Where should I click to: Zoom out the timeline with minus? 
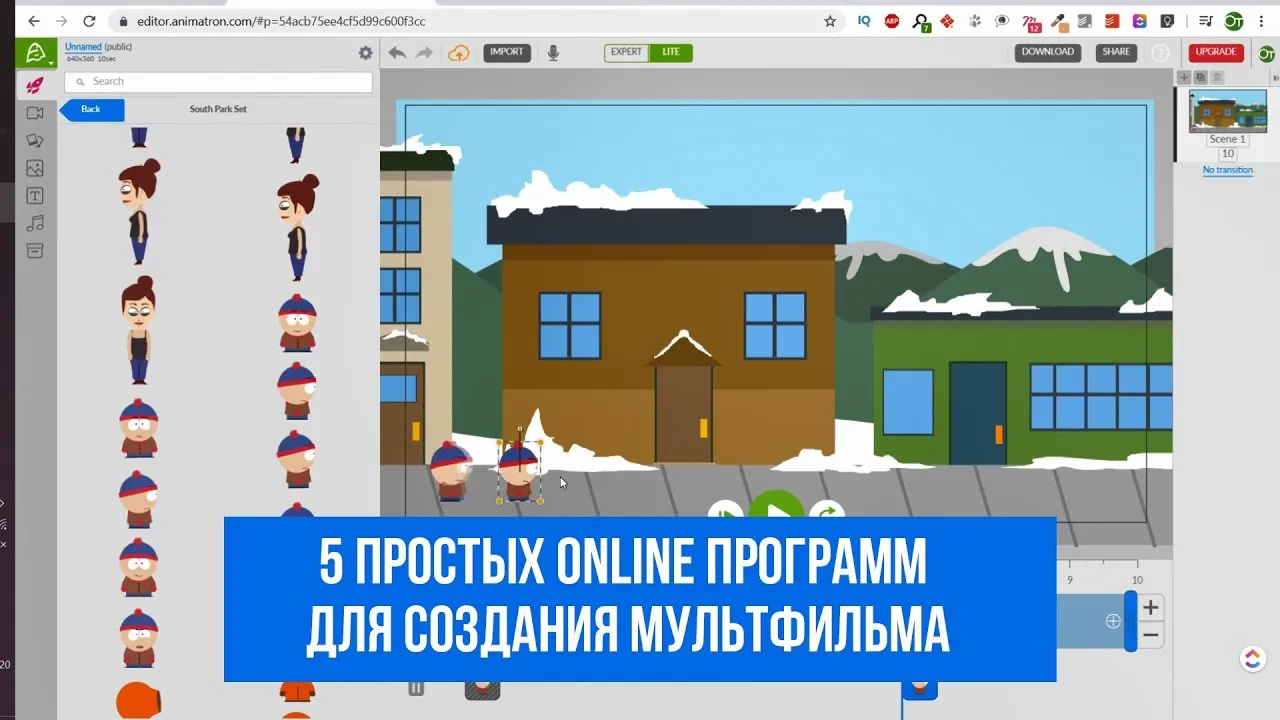(x=1151, y=635)
